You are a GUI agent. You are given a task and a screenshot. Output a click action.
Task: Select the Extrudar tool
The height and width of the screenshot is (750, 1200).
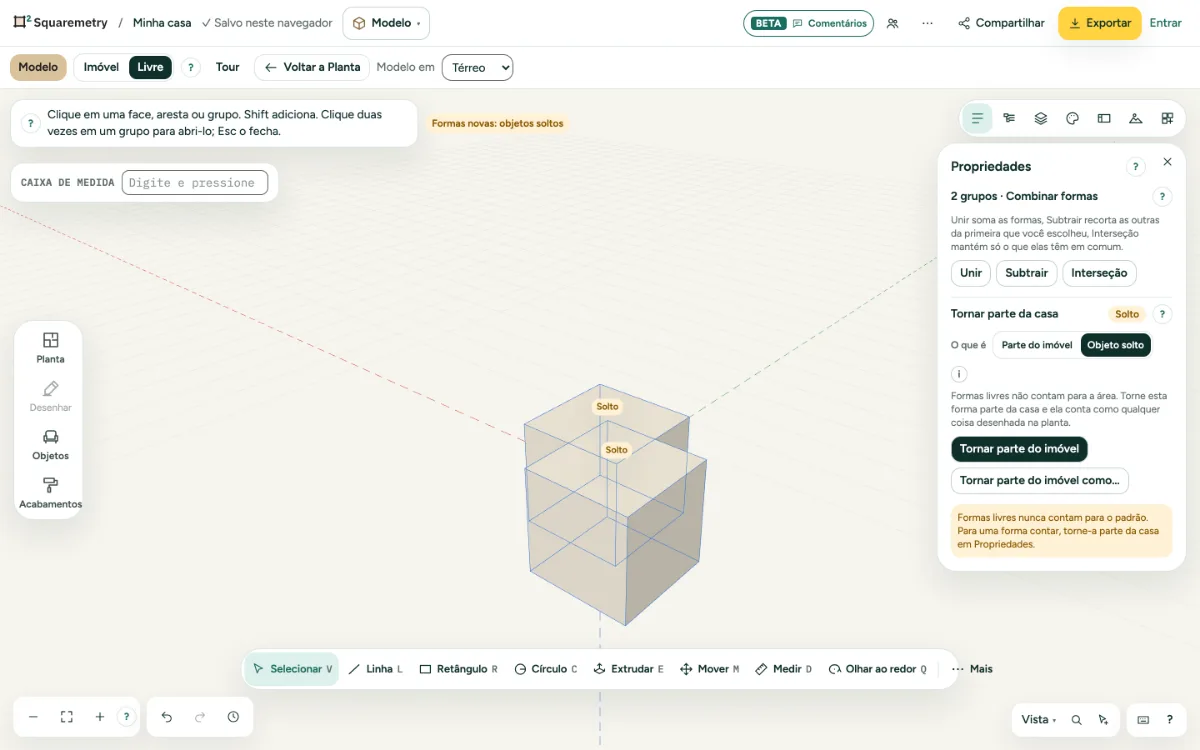(x=628, y=669)
